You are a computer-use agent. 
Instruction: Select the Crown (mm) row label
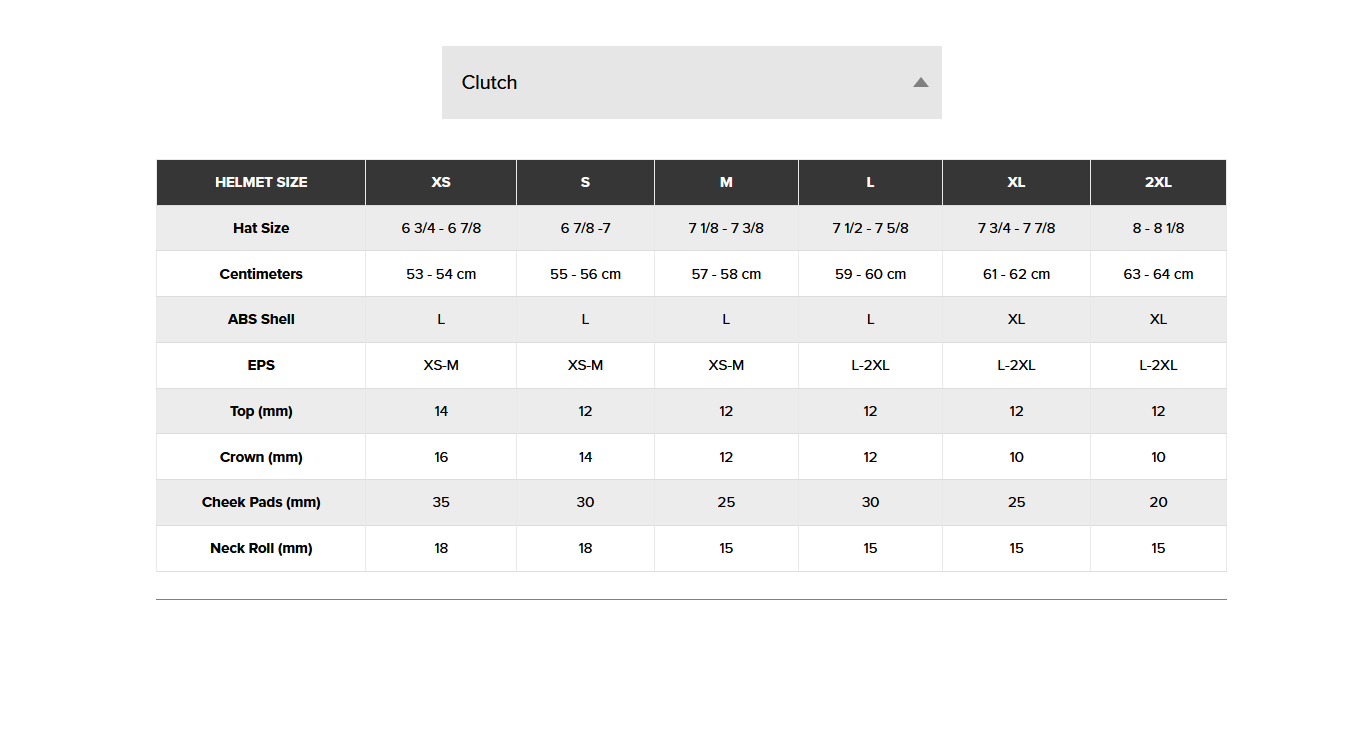tap(261, 457)
